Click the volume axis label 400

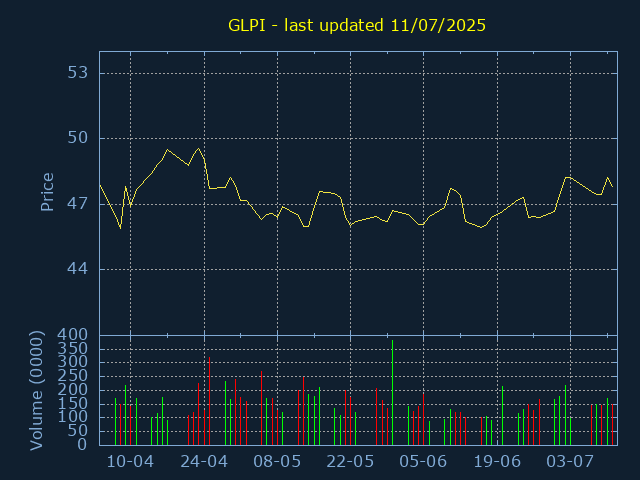pyautogui.click(x=73, y=335)
